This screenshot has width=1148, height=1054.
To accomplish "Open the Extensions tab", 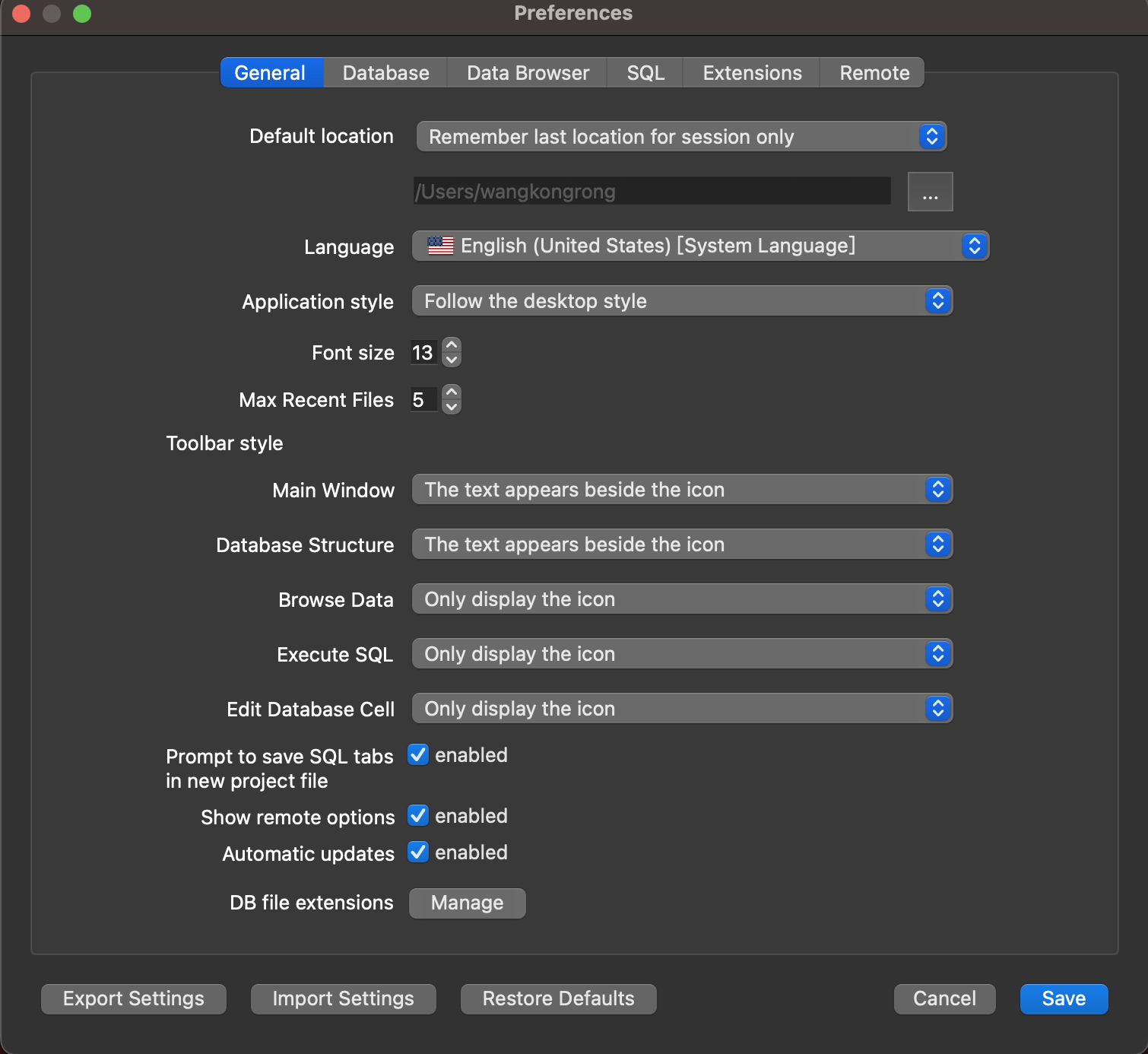I will pos(751,72).
